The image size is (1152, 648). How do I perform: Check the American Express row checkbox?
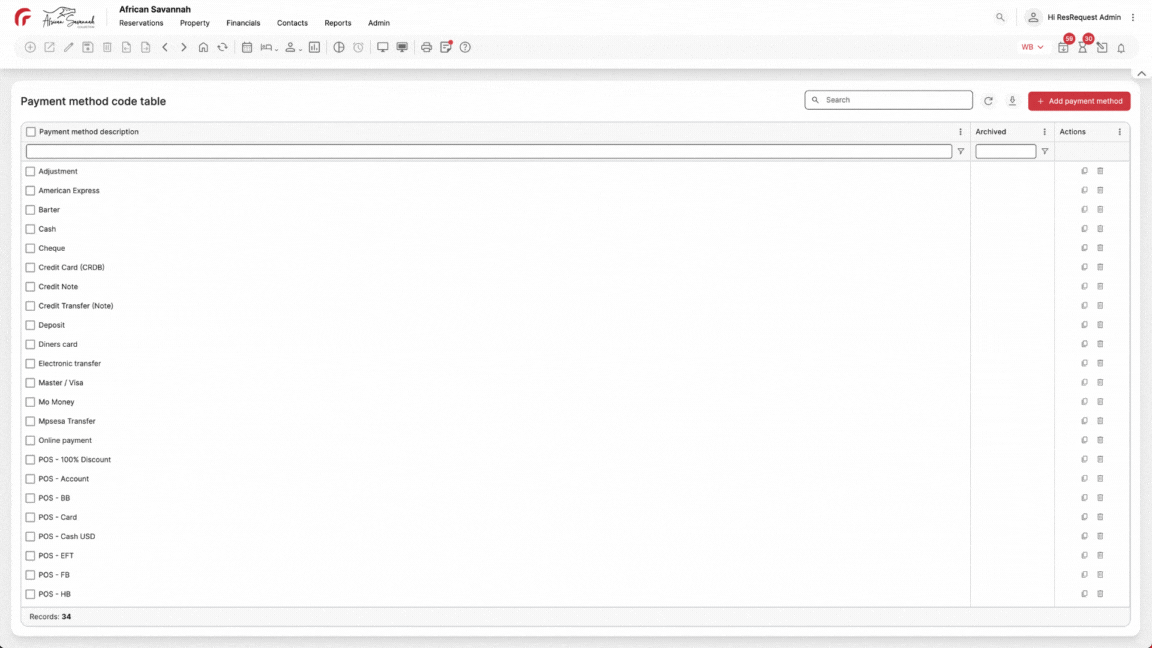30,190
